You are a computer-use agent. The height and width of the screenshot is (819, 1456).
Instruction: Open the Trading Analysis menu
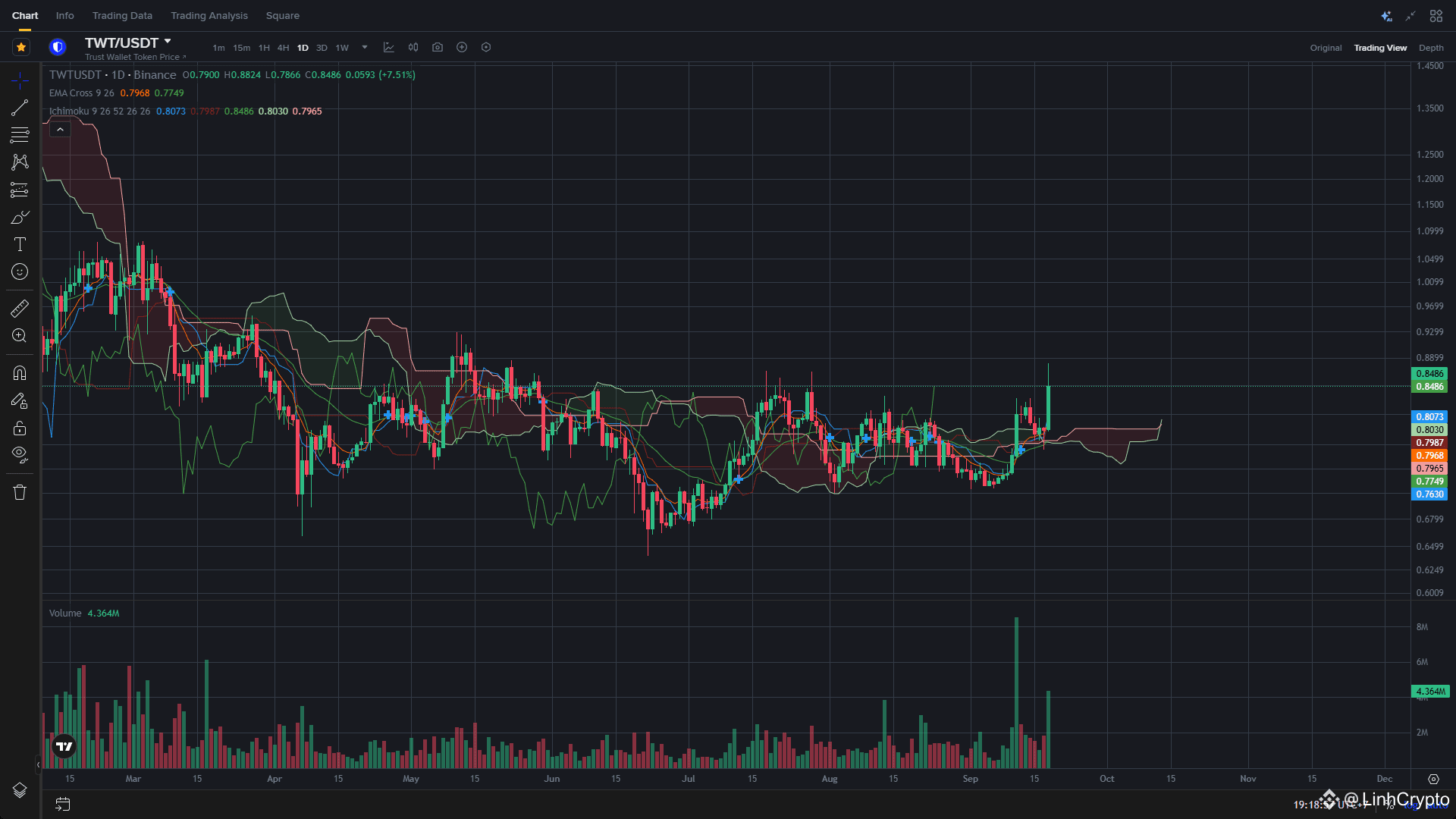pyautogui.click(x=209, y=15)
